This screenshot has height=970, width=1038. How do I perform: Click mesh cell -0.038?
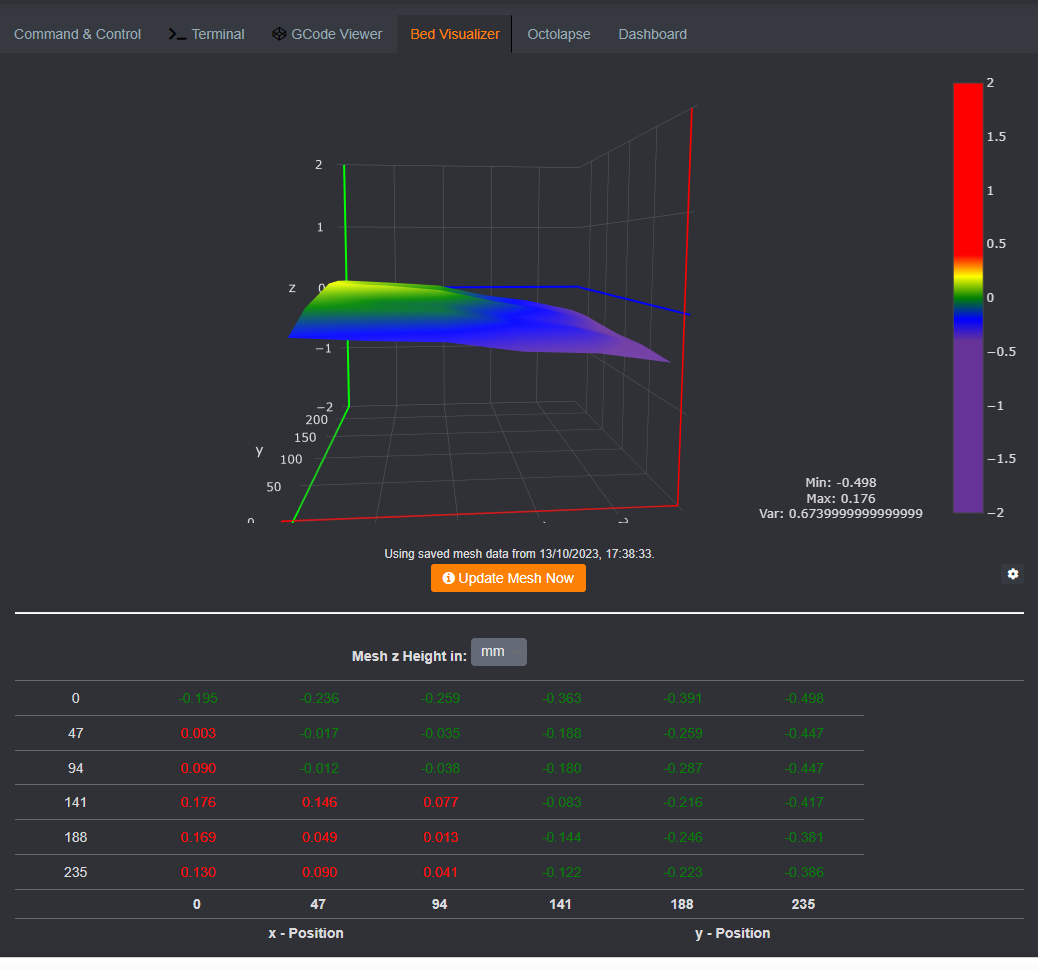point(440,769)
